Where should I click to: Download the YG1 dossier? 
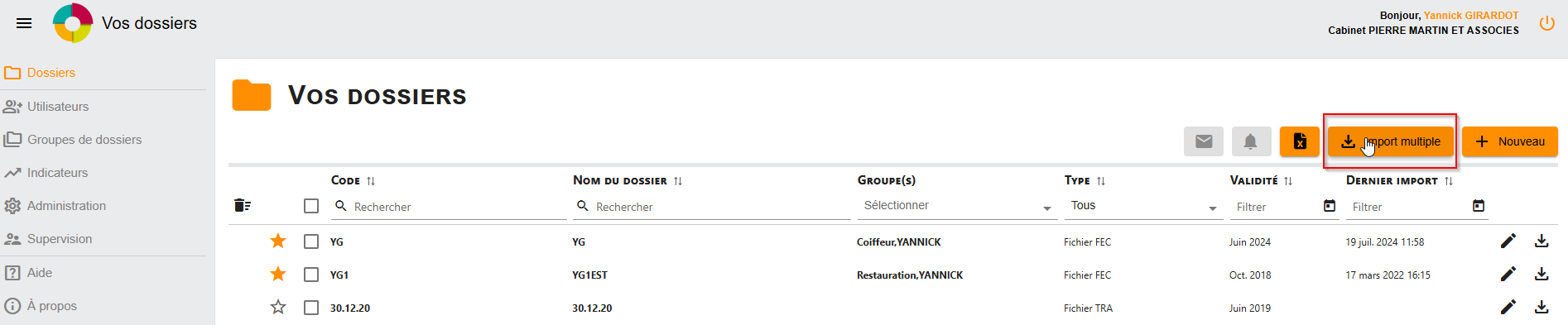click(x=1542, y=274)
